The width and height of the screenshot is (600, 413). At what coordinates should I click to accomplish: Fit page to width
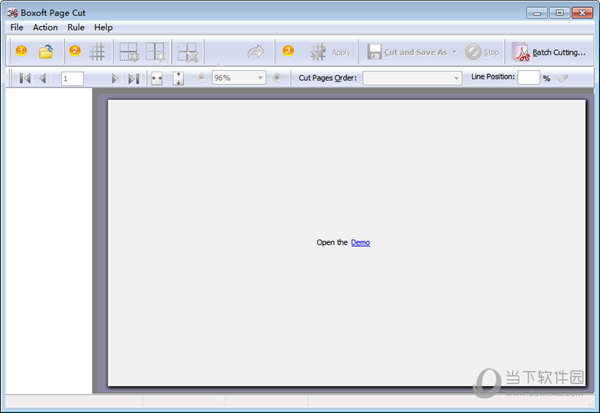coord(157,78)
